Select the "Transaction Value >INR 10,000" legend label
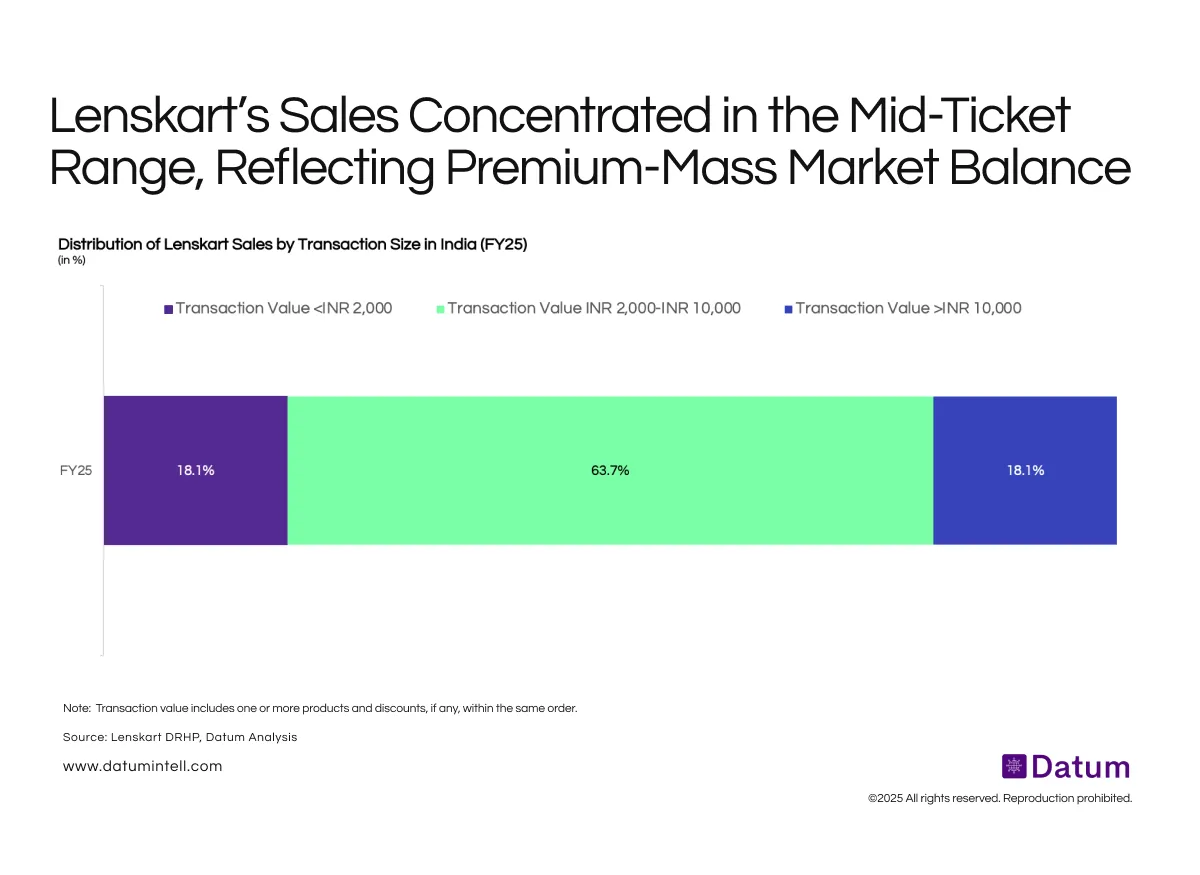The height and width of the screenshot is (875, 1200). [908, 308]
